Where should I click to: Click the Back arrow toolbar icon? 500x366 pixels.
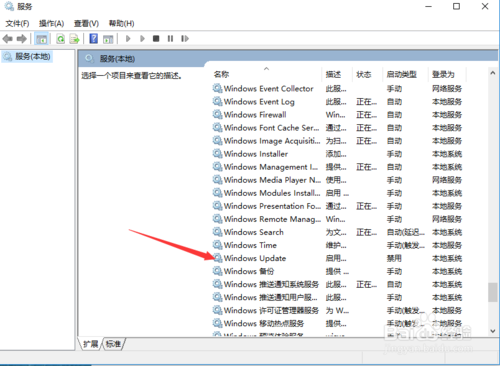tap(8, 39)
